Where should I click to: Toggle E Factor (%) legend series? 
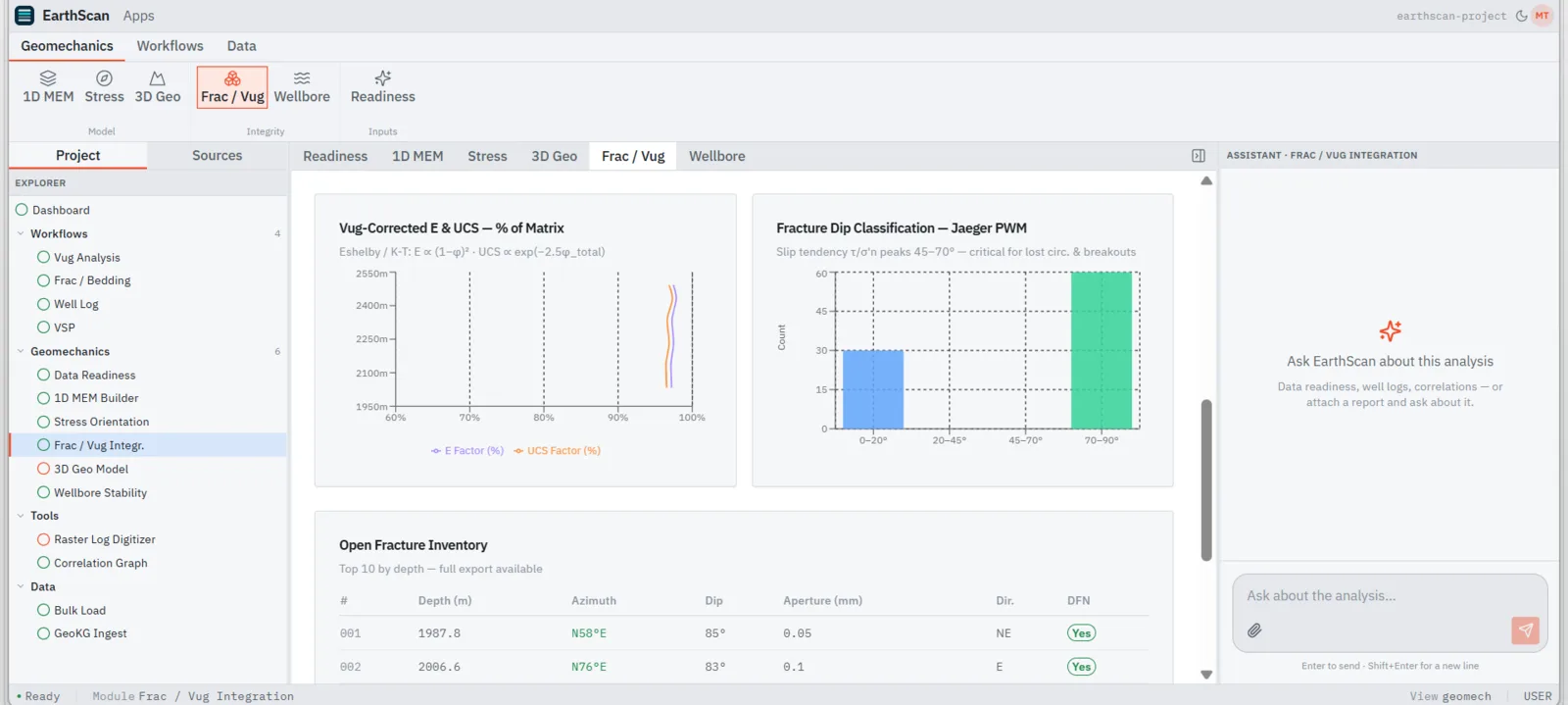pyautogui.click(x=467, y=451)
